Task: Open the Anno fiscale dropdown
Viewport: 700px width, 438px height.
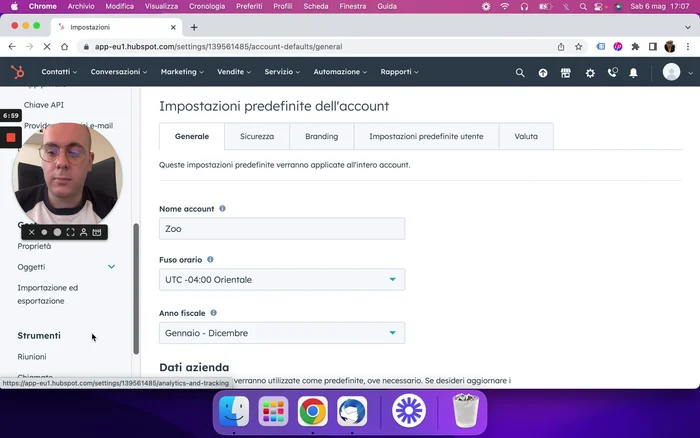Action: tap(282, 333)
